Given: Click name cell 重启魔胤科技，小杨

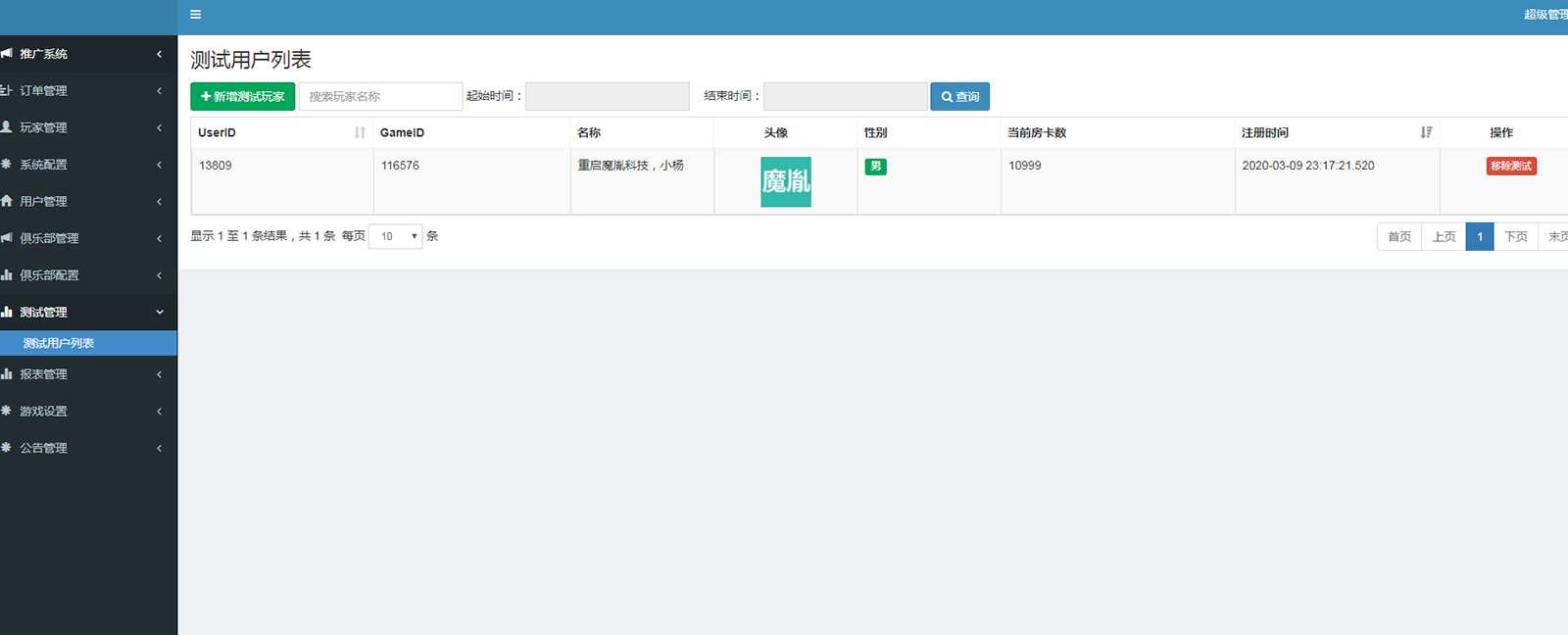Looking at the screenshot, I should (x=630, y=166).
